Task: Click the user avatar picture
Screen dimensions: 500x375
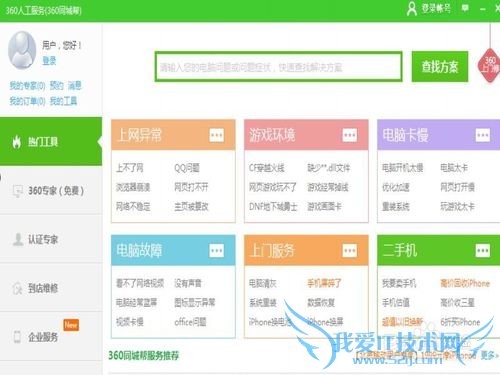Action: (x=22, y=50)
